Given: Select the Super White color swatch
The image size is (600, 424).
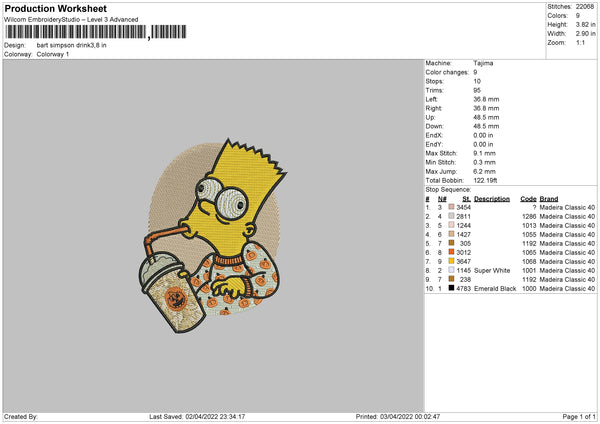Looking at the screenshot, I should pyautogui.click(x=452, y=270).
